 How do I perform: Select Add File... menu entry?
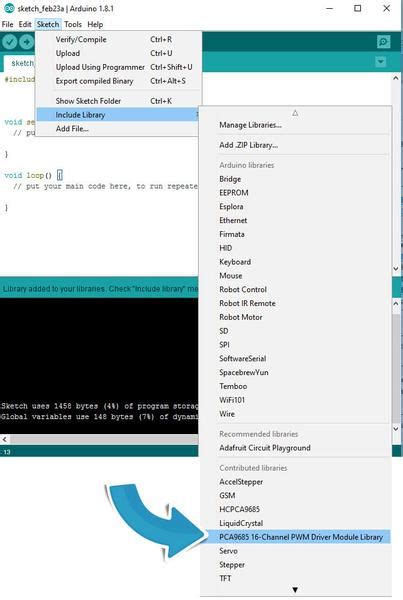(x=119, y=129)
